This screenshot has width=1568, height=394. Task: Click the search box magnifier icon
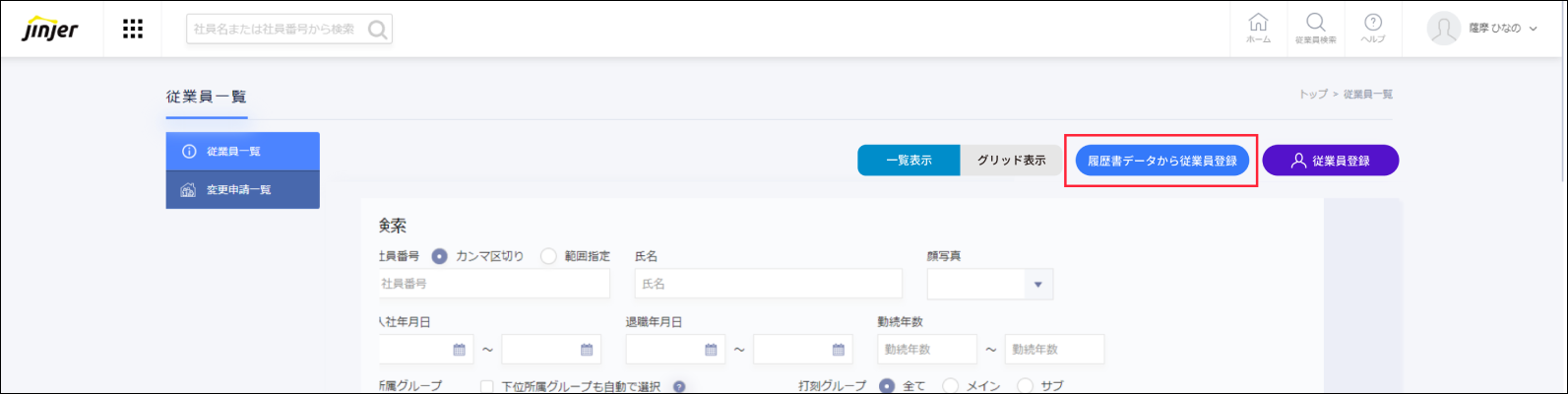click(377, 30)
